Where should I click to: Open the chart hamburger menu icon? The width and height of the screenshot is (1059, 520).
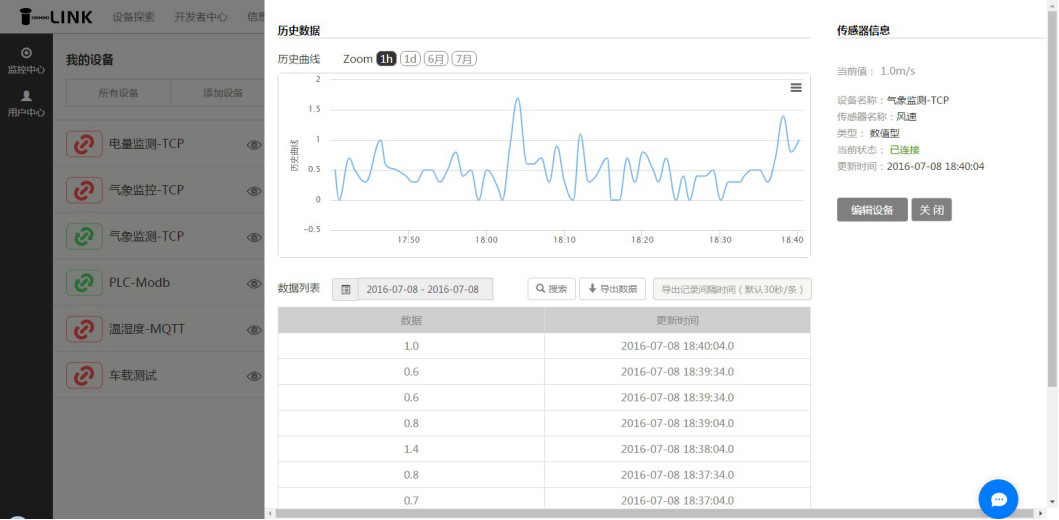[x=796, y=88]
